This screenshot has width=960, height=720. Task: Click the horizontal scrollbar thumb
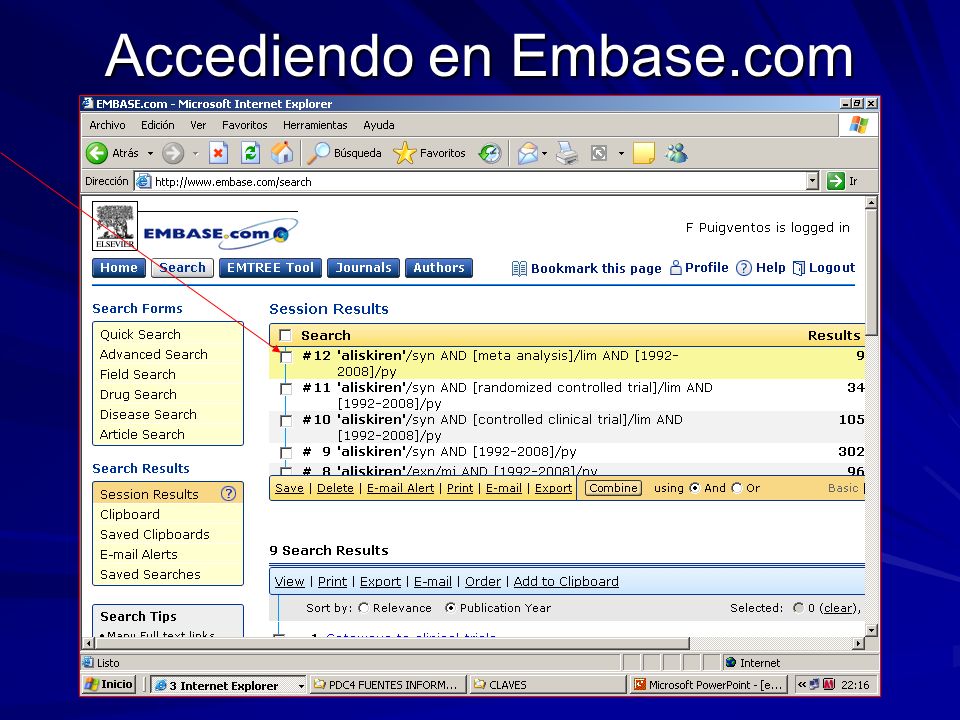pyautogui.click(x=391, y=643)
